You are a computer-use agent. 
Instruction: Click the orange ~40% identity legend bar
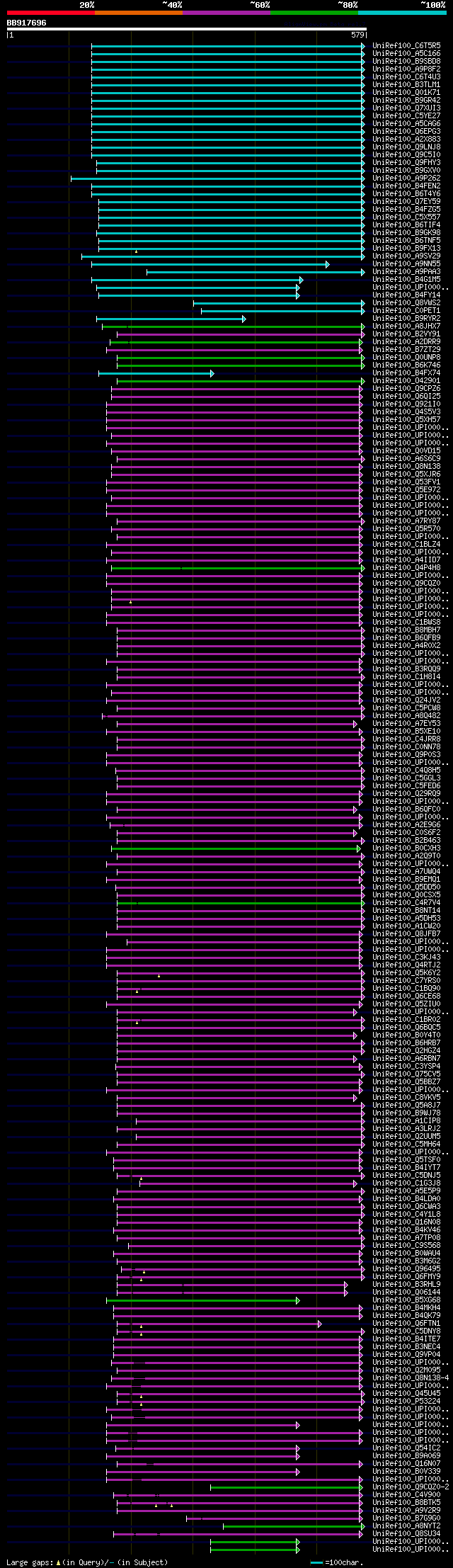[139, 13]
